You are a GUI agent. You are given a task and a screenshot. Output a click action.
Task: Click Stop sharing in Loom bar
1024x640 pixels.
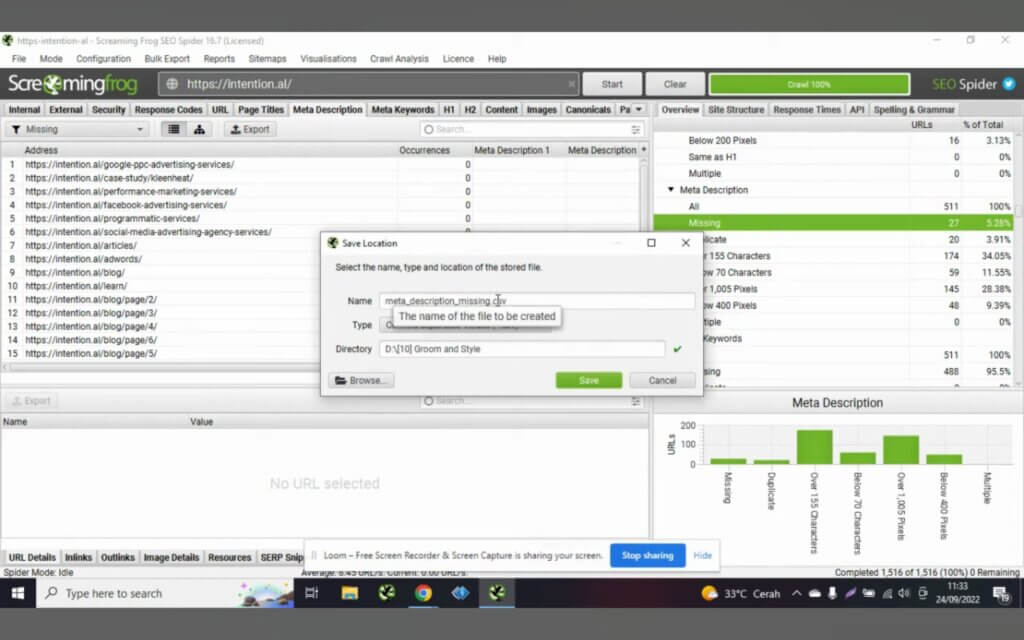pyautogui.click(x=647, y=555)
